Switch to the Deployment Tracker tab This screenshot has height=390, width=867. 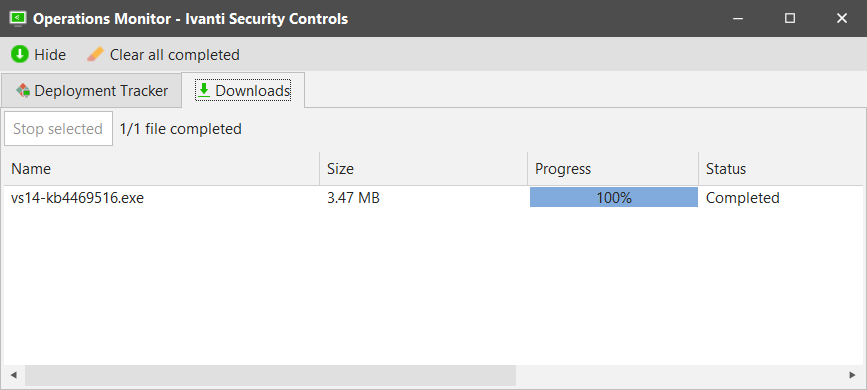(91, 90)
